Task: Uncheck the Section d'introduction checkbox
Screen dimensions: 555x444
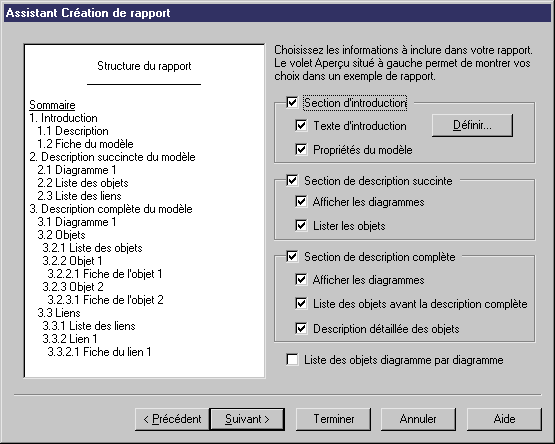Action: click(x=292, y=103)
